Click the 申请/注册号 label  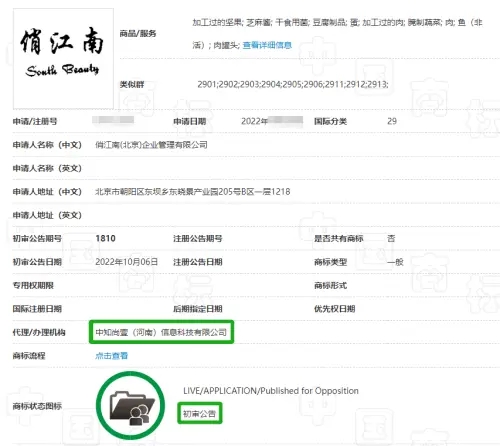tap(35, 121)
